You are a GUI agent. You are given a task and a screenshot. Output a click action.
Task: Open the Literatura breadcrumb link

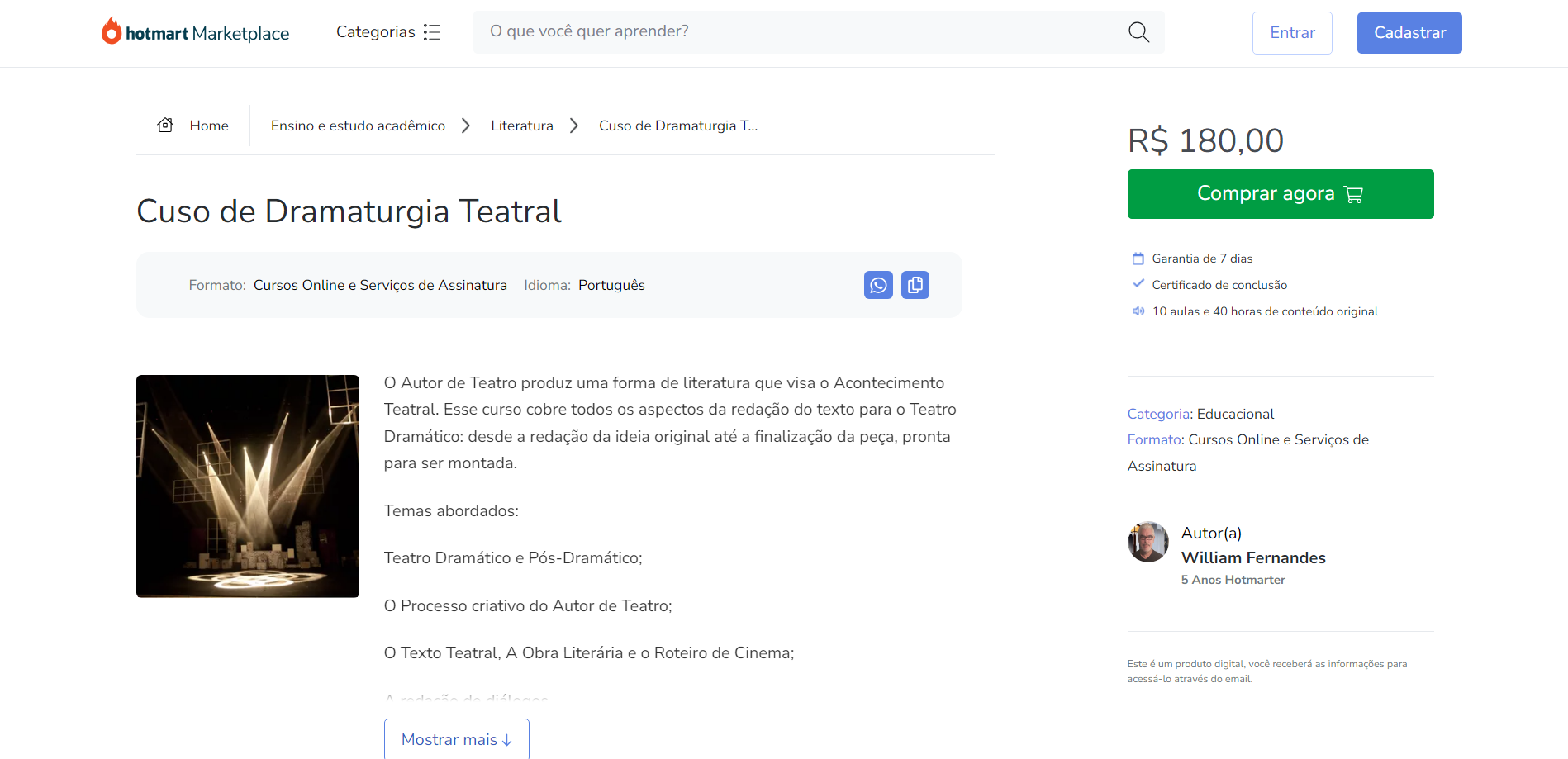522,126
